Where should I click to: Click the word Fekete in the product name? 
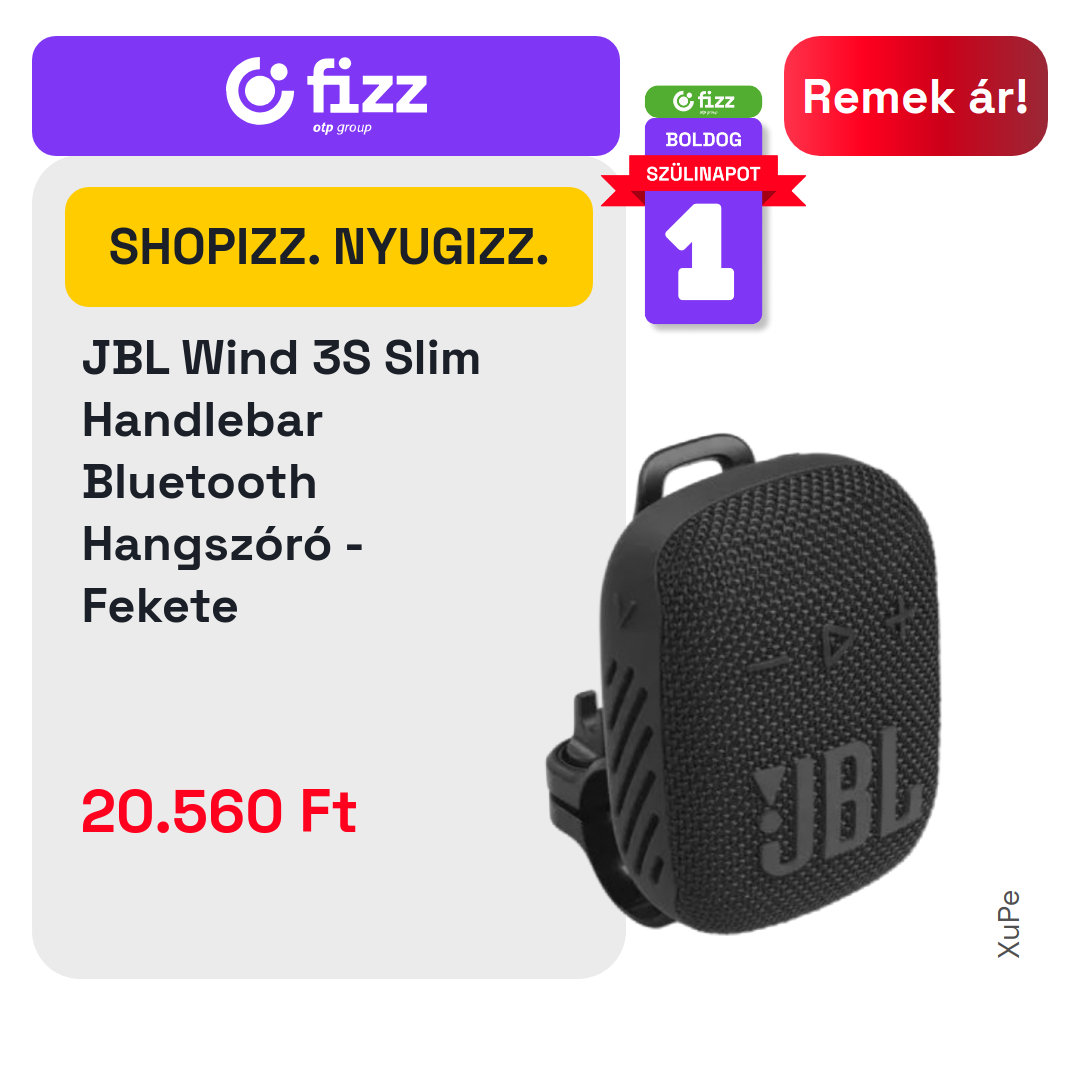coord(160,606)
